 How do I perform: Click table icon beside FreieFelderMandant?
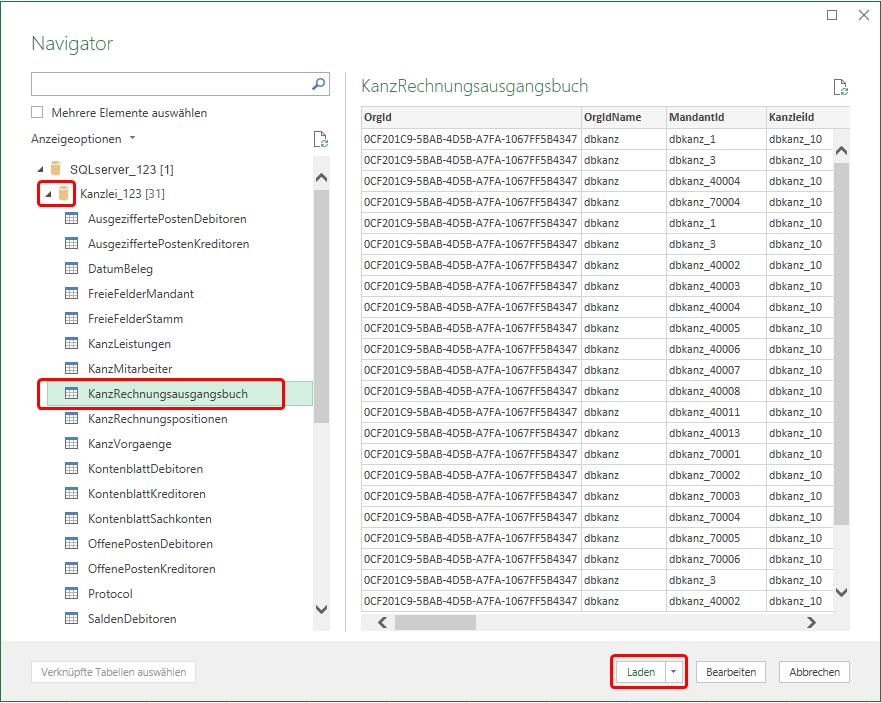click(71, 293)
